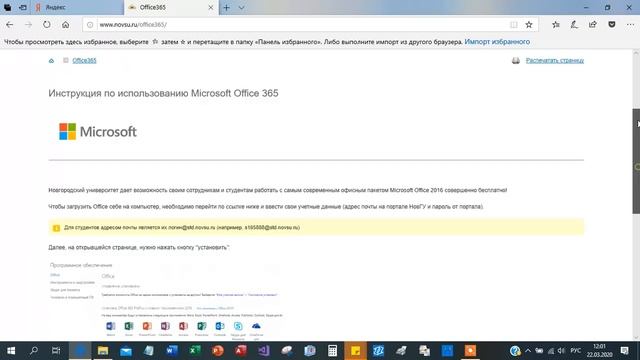Viewport: 640px width, 360px height.
Task: Add notes with the pen icon
Action: [574, 25]
